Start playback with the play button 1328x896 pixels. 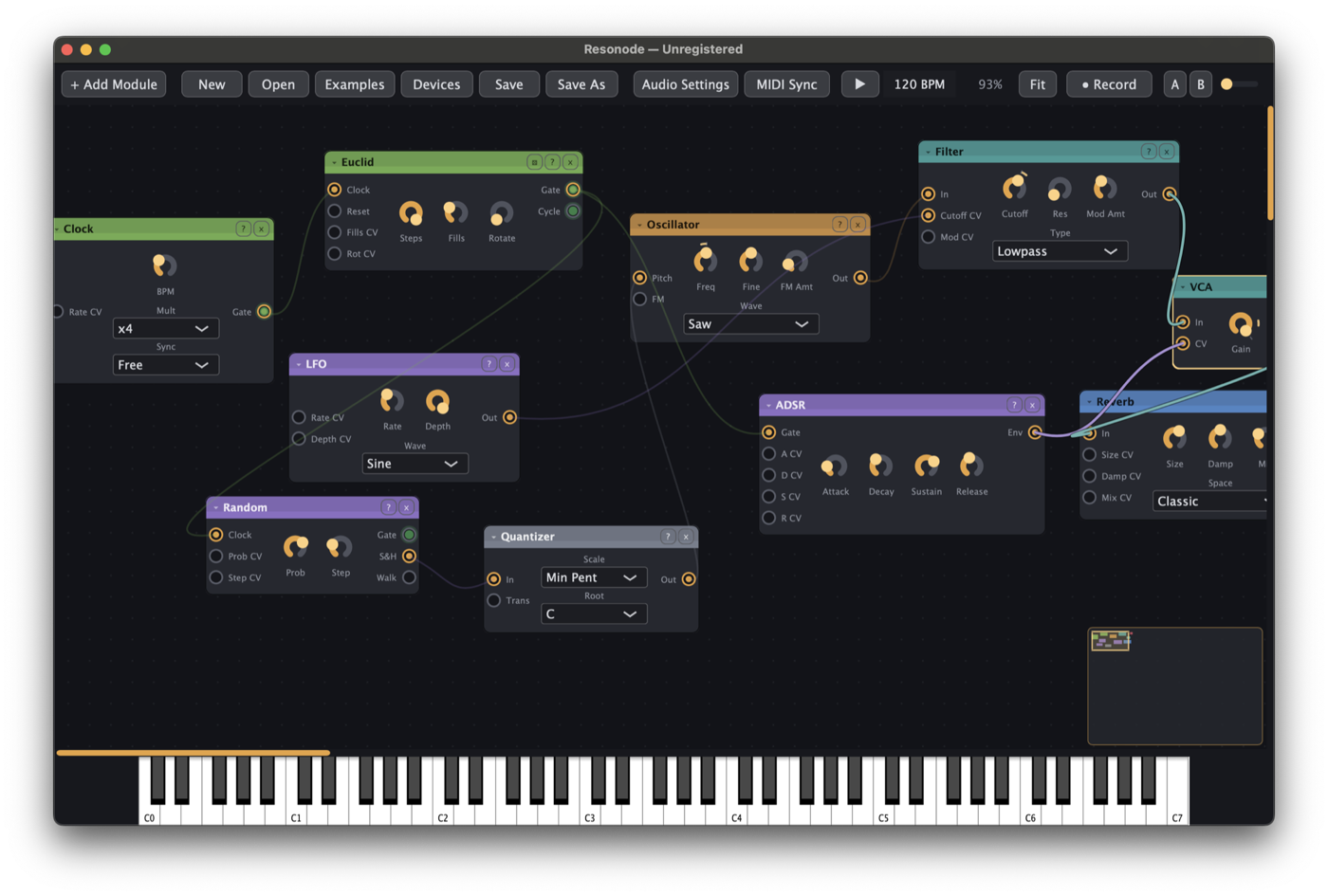pos(859,84)
